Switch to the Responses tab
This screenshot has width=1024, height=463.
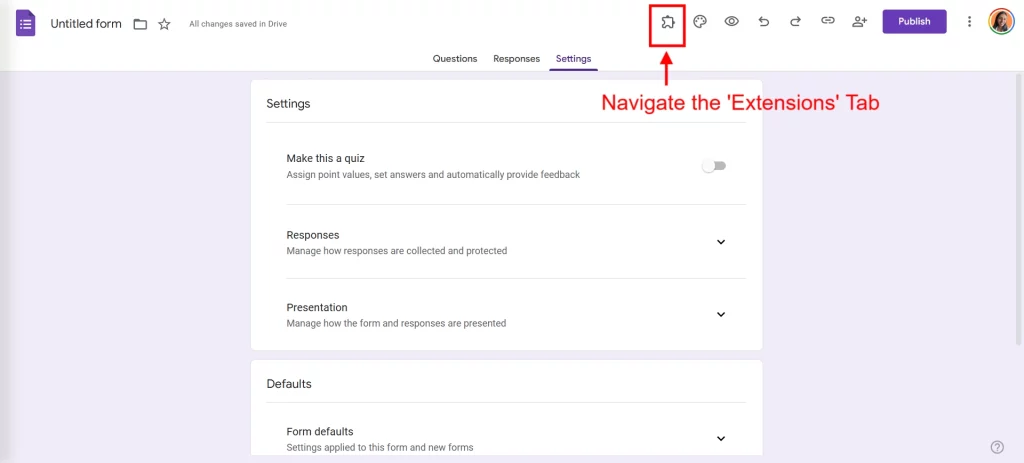[516, 59]
